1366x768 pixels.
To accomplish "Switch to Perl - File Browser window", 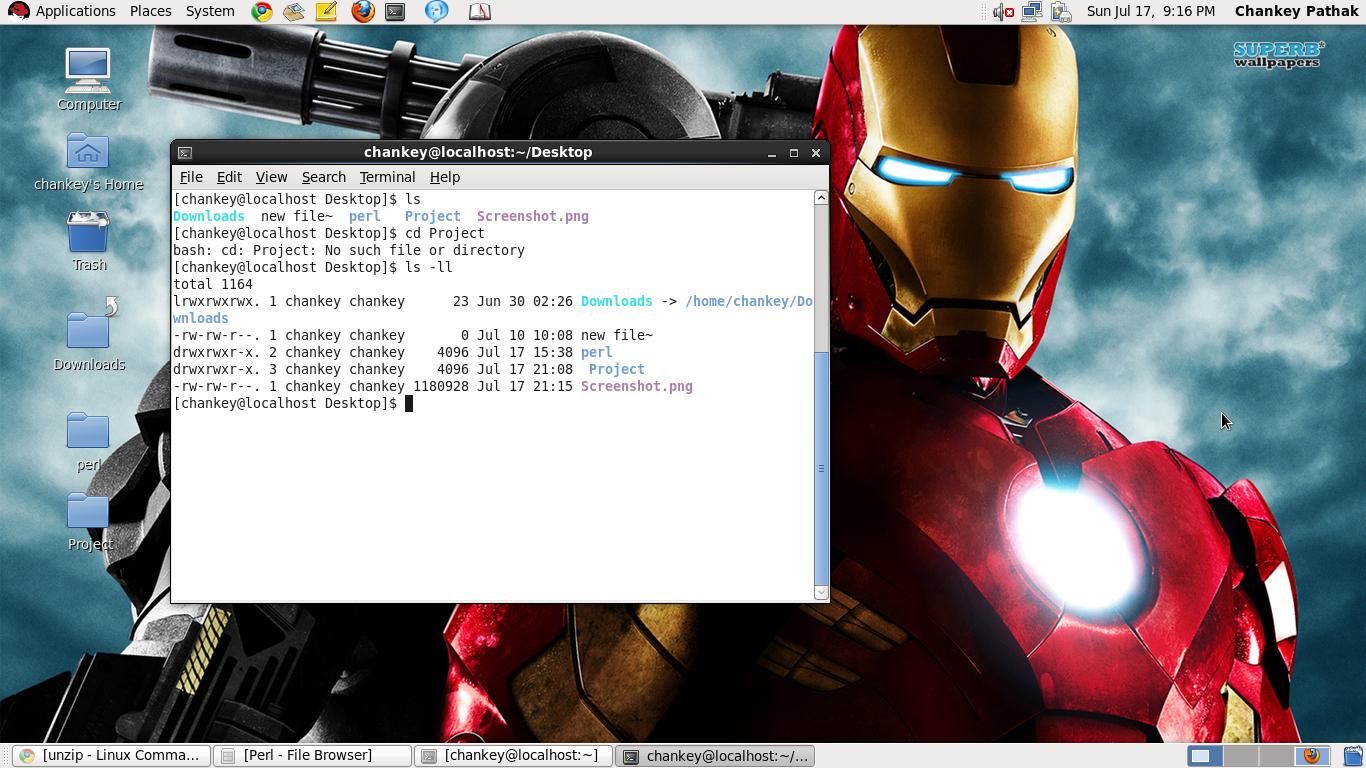I will (x=313, y=756).
